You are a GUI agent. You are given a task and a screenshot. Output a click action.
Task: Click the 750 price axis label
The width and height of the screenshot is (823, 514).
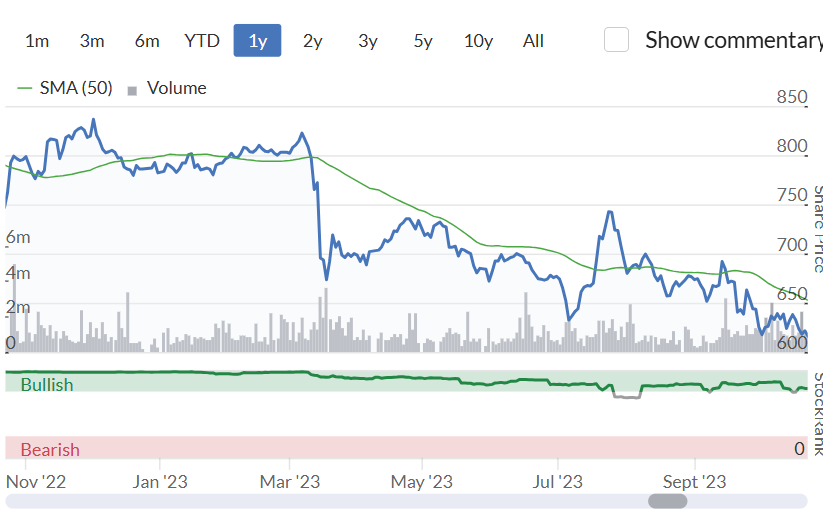point(792,195)
